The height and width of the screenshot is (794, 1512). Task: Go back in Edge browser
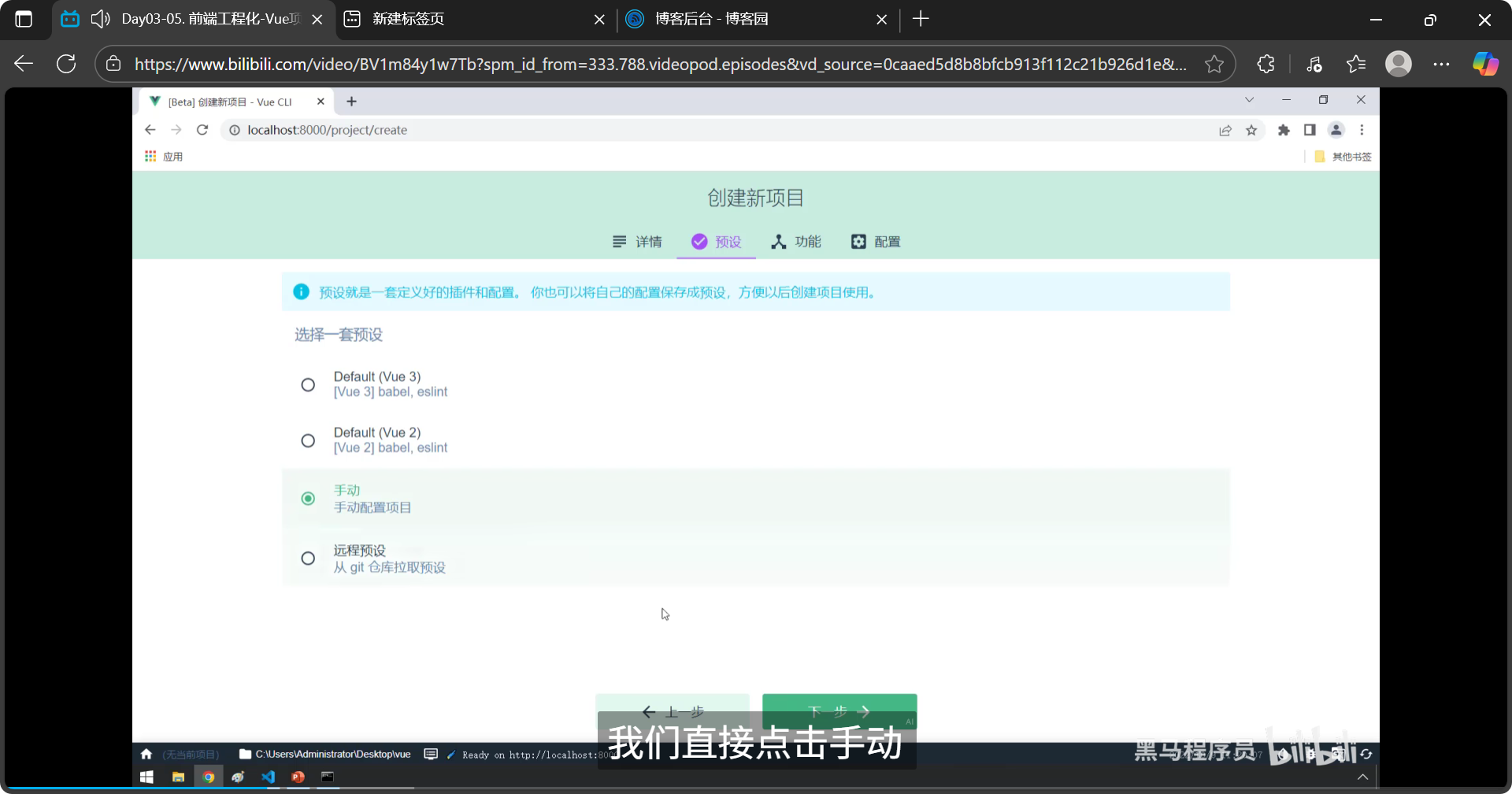[24, 64]
